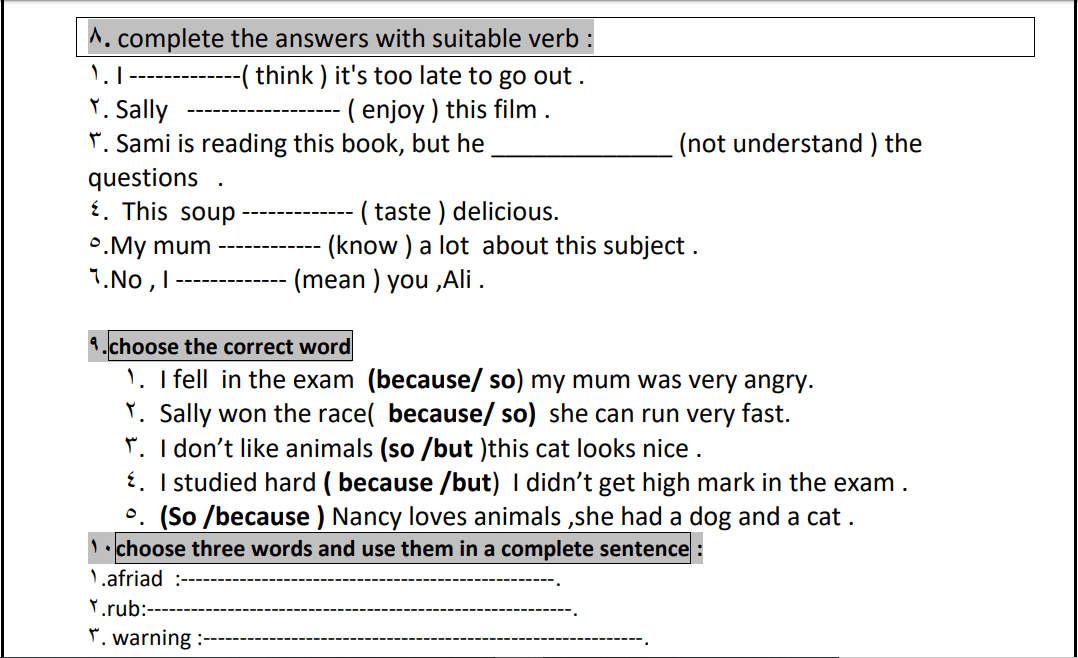Select '(so /but' in the animals sentence
This screenshot has height=658, width=1078.
(x=426, y=449)
